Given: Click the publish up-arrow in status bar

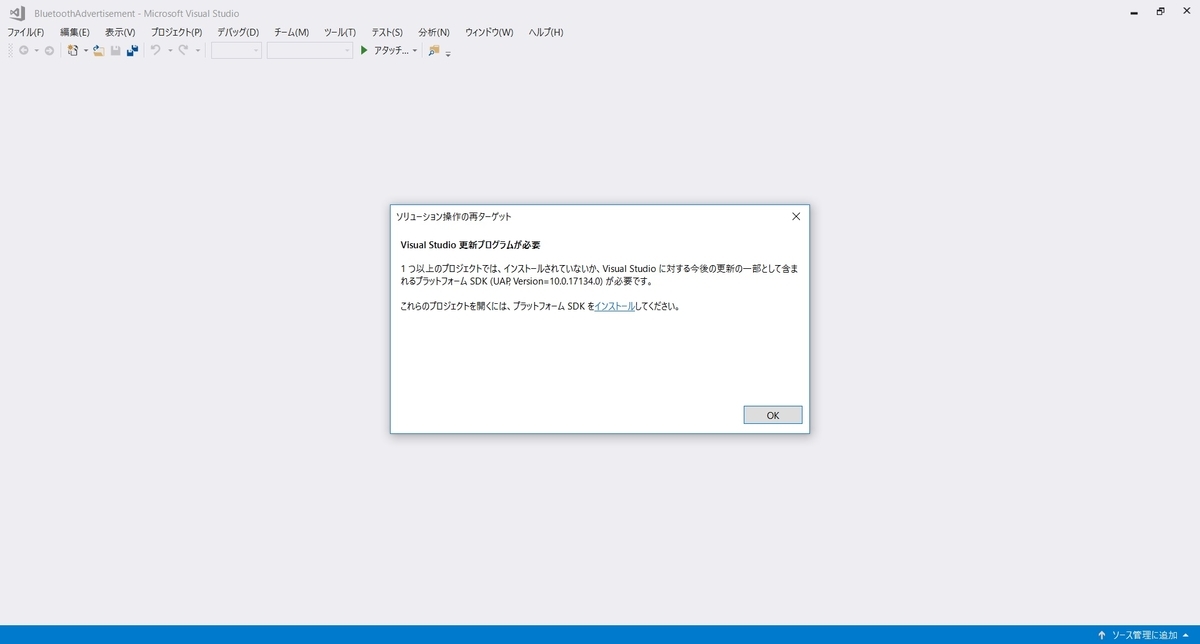Looking at the screenshot, I should (x=1102, y=635).
